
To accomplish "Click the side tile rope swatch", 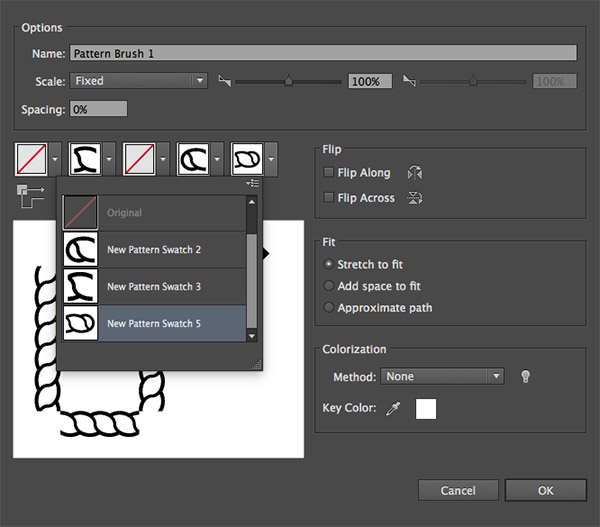I will 86,158.
